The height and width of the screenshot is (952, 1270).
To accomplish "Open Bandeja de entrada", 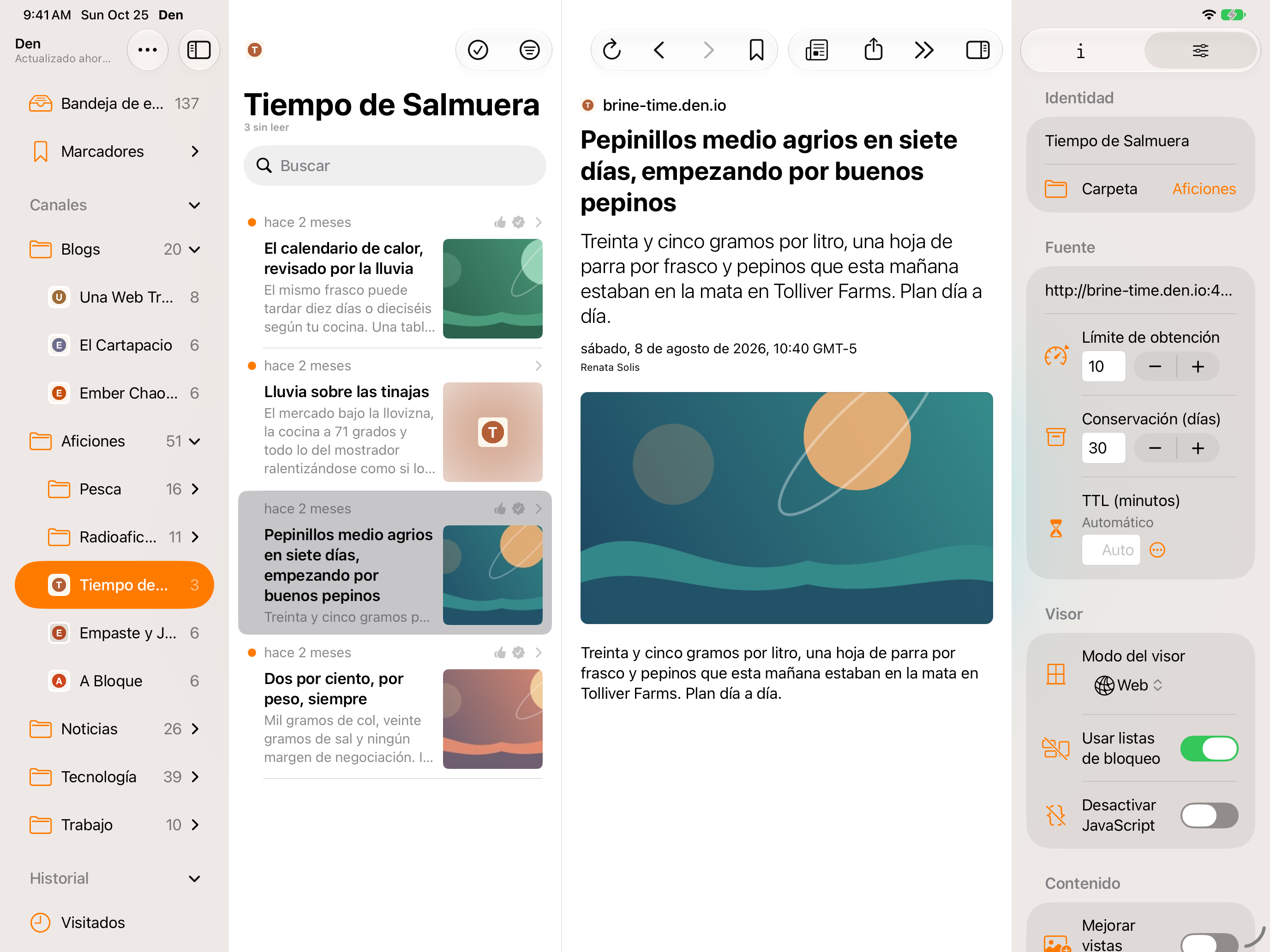I will 115,103.
